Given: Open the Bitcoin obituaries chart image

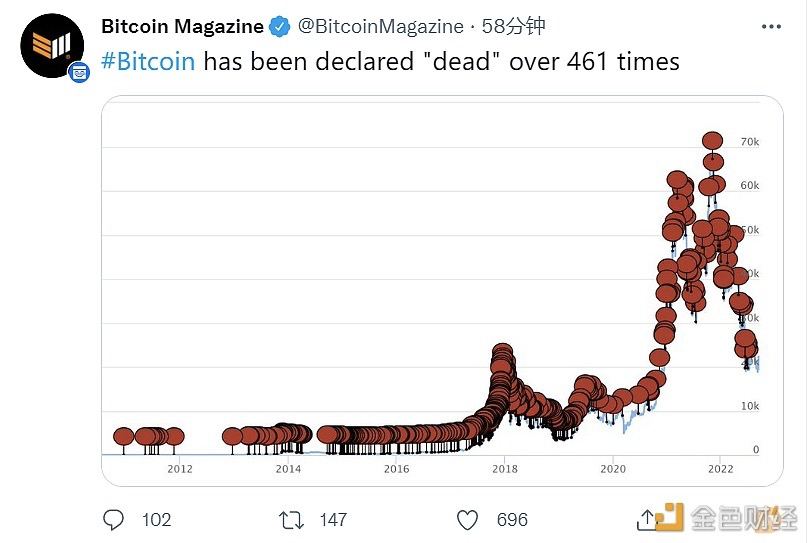Looking at the screenshot, I should click(440, 290).
